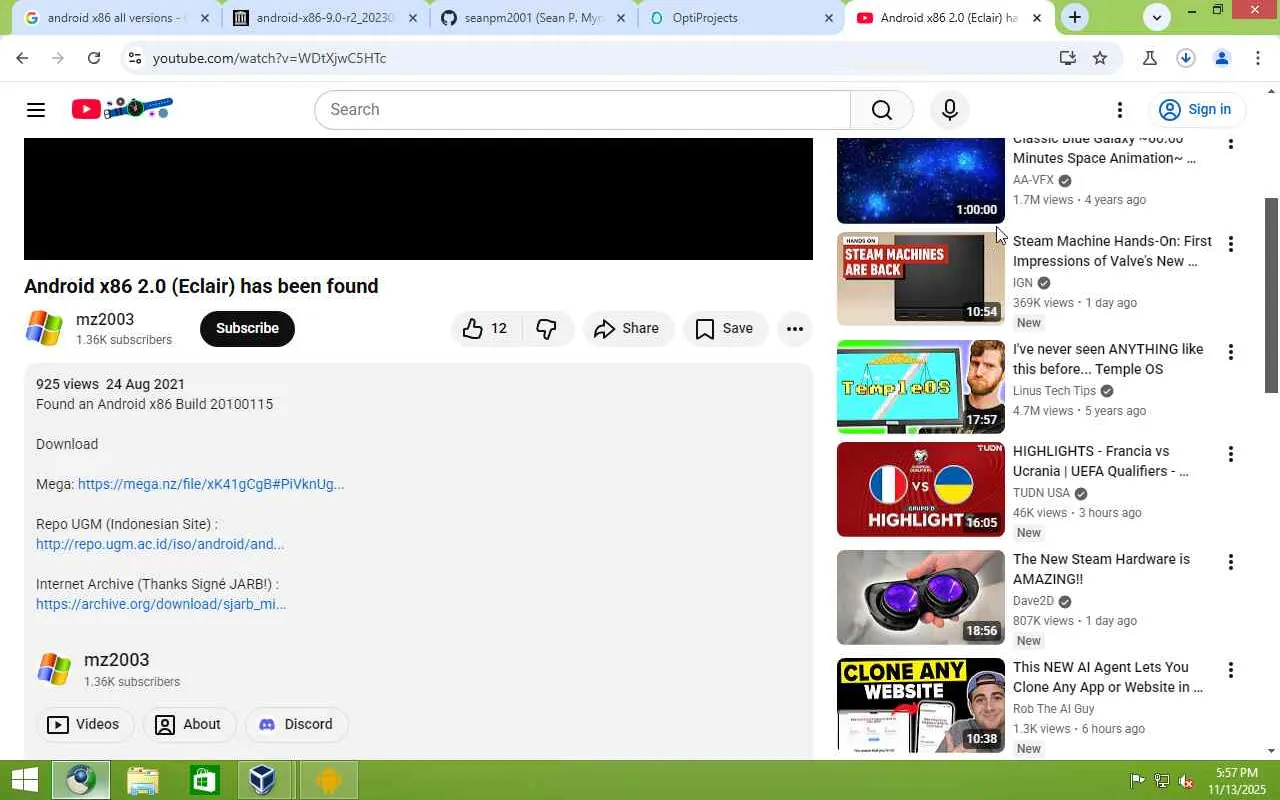This screenshot has height=800, width=1280.
Task: Bookmark this page with the star
Action: (x=1100, y=58)
